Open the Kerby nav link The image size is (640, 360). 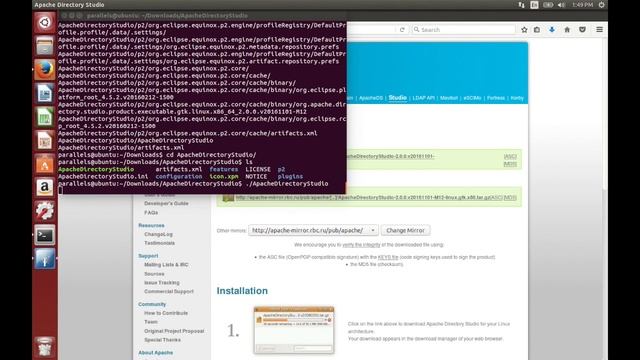[517, 98]
